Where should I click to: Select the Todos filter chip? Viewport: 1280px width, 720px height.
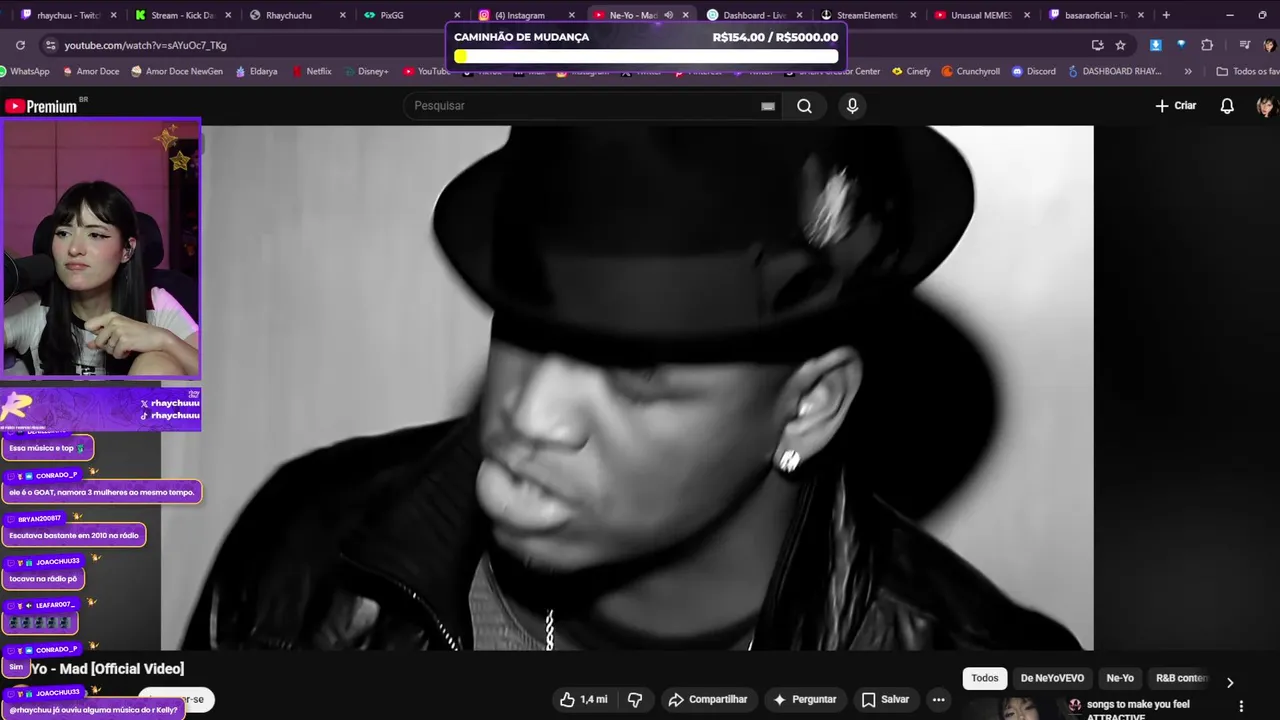pyautogui.click(x=985, y=678)
